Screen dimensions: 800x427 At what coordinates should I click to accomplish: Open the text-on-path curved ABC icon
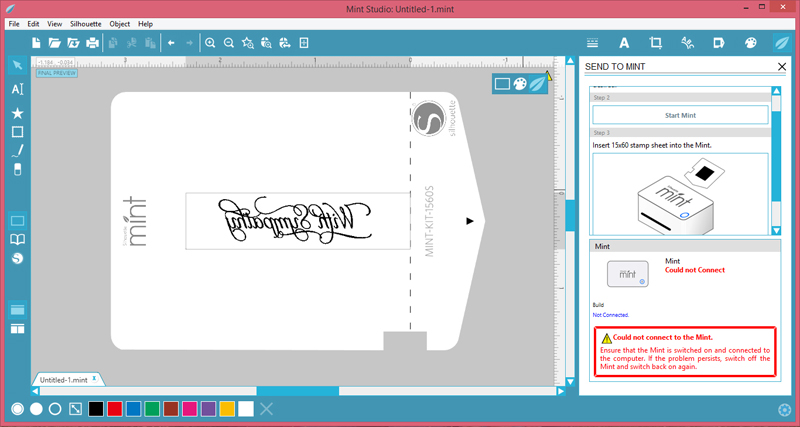tap(687, 43)
